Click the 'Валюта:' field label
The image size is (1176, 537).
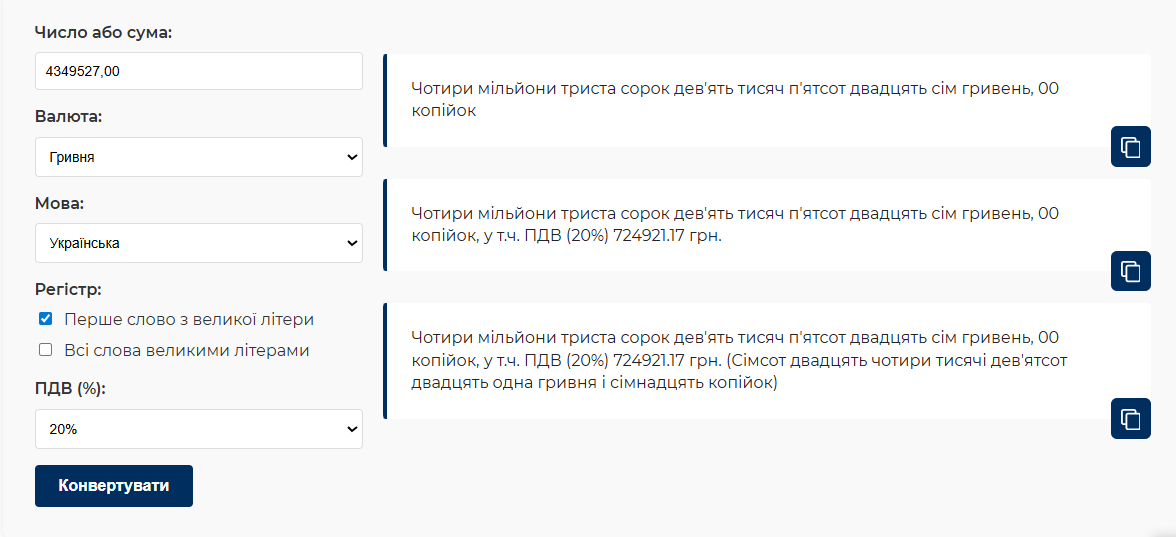pos(68,117)
